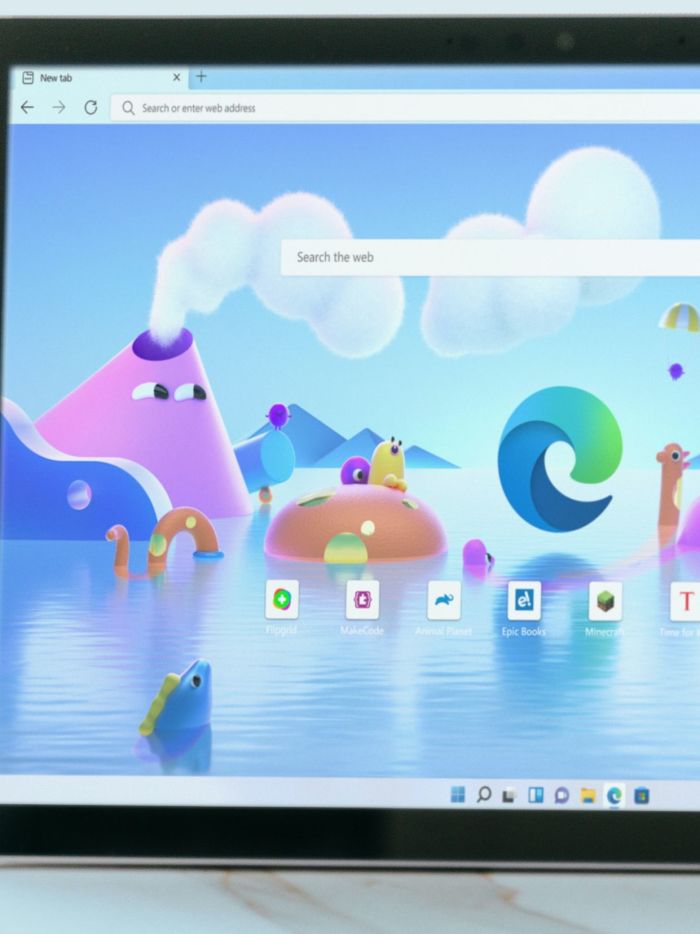Click the Flipgrid label text
Image resolution: width=700 pixels, height=934 pixels.
tap(281, 630)
